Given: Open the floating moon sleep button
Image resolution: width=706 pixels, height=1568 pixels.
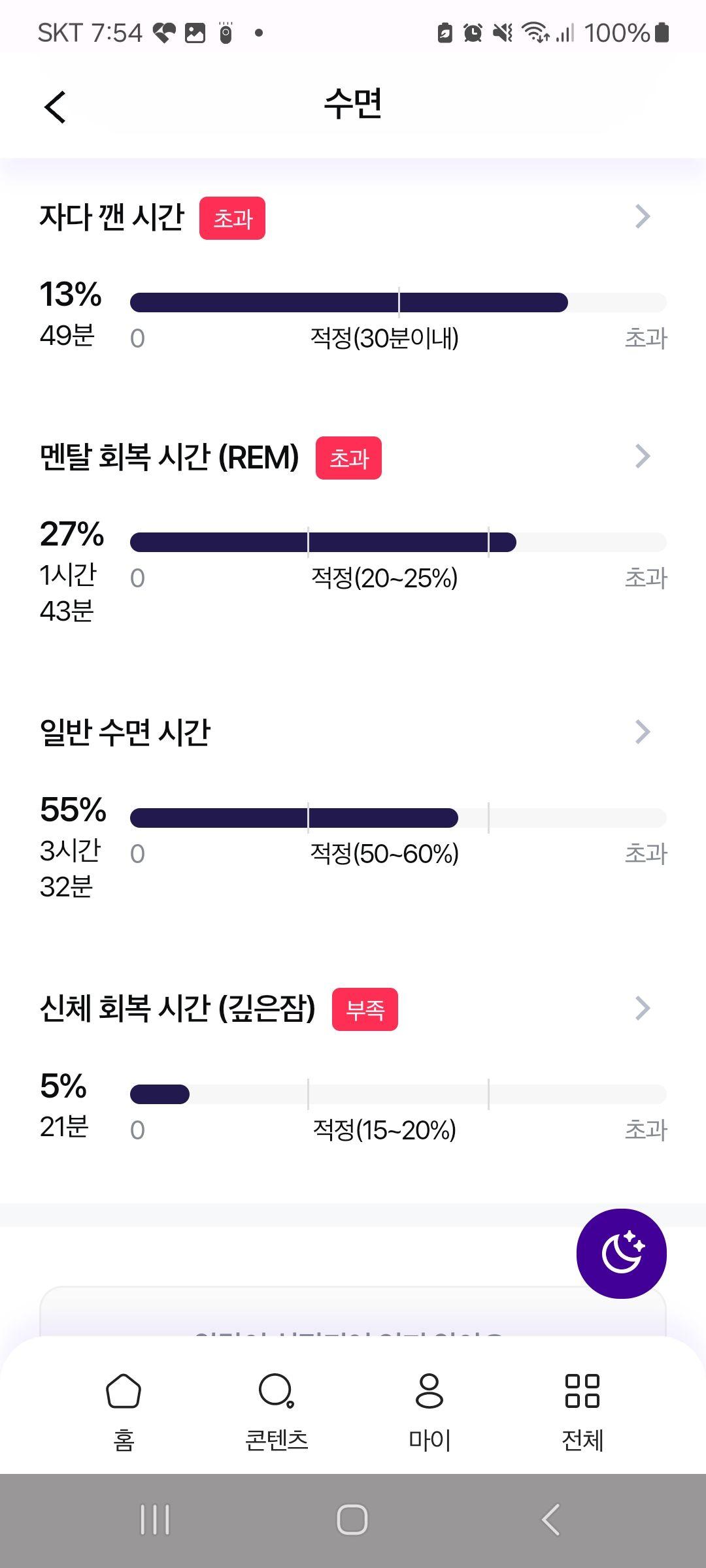Looking at the screenshot, I should point(621,1254).
